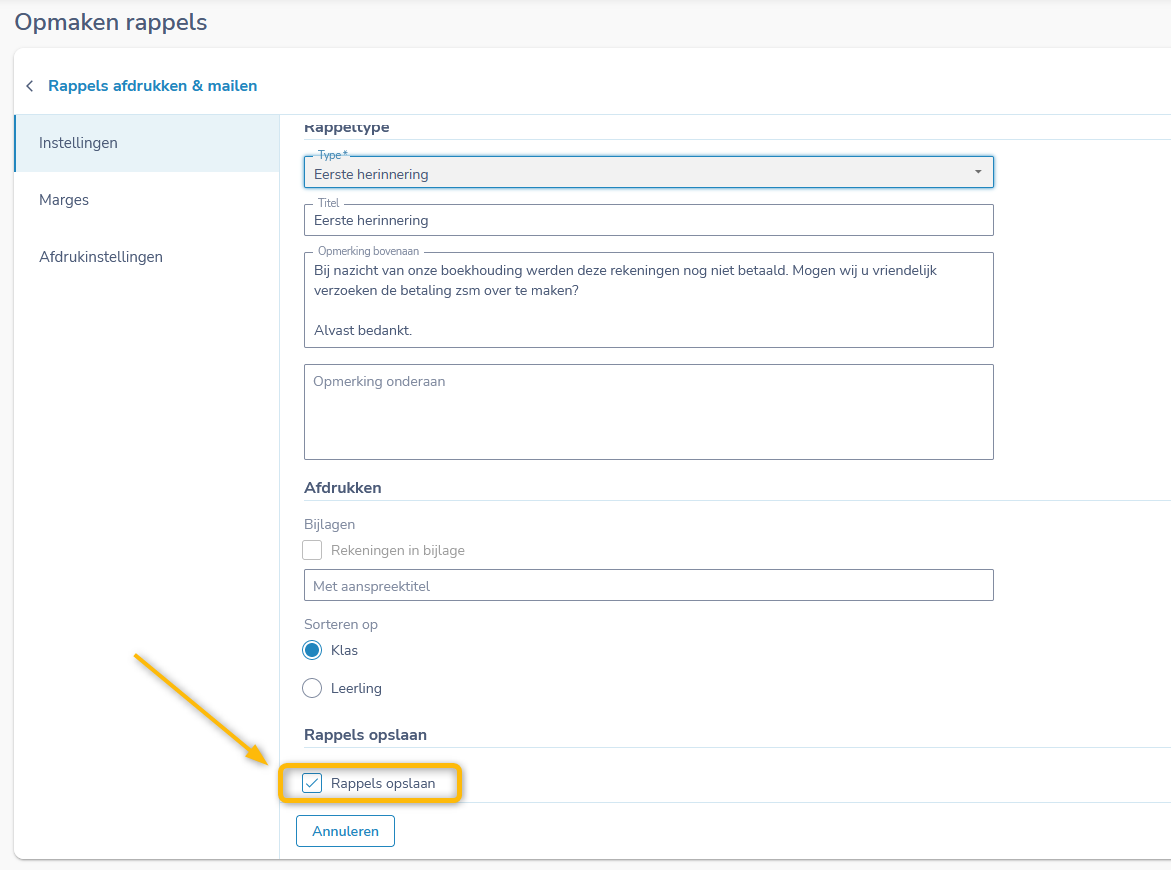Image resolution: width=1171 pixels, height=870 pixels.
Task: Focus the Titel input field
Action: (648, 220)
